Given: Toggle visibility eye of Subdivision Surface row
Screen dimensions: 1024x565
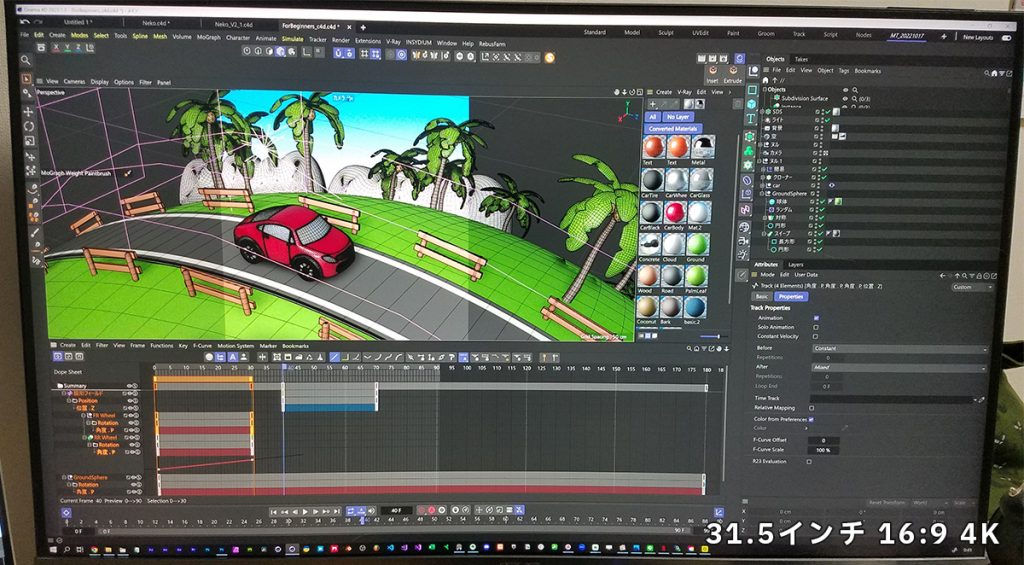Looking at the screenshot, I should pyautogui.click(x=846, y=99).
